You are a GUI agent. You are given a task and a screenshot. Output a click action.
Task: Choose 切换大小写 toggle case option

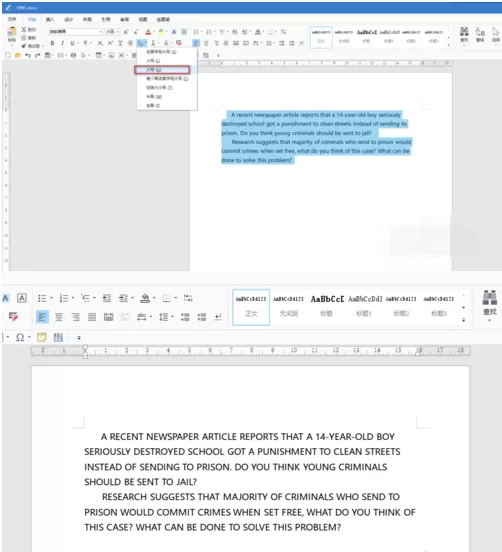tap(167, 87)
